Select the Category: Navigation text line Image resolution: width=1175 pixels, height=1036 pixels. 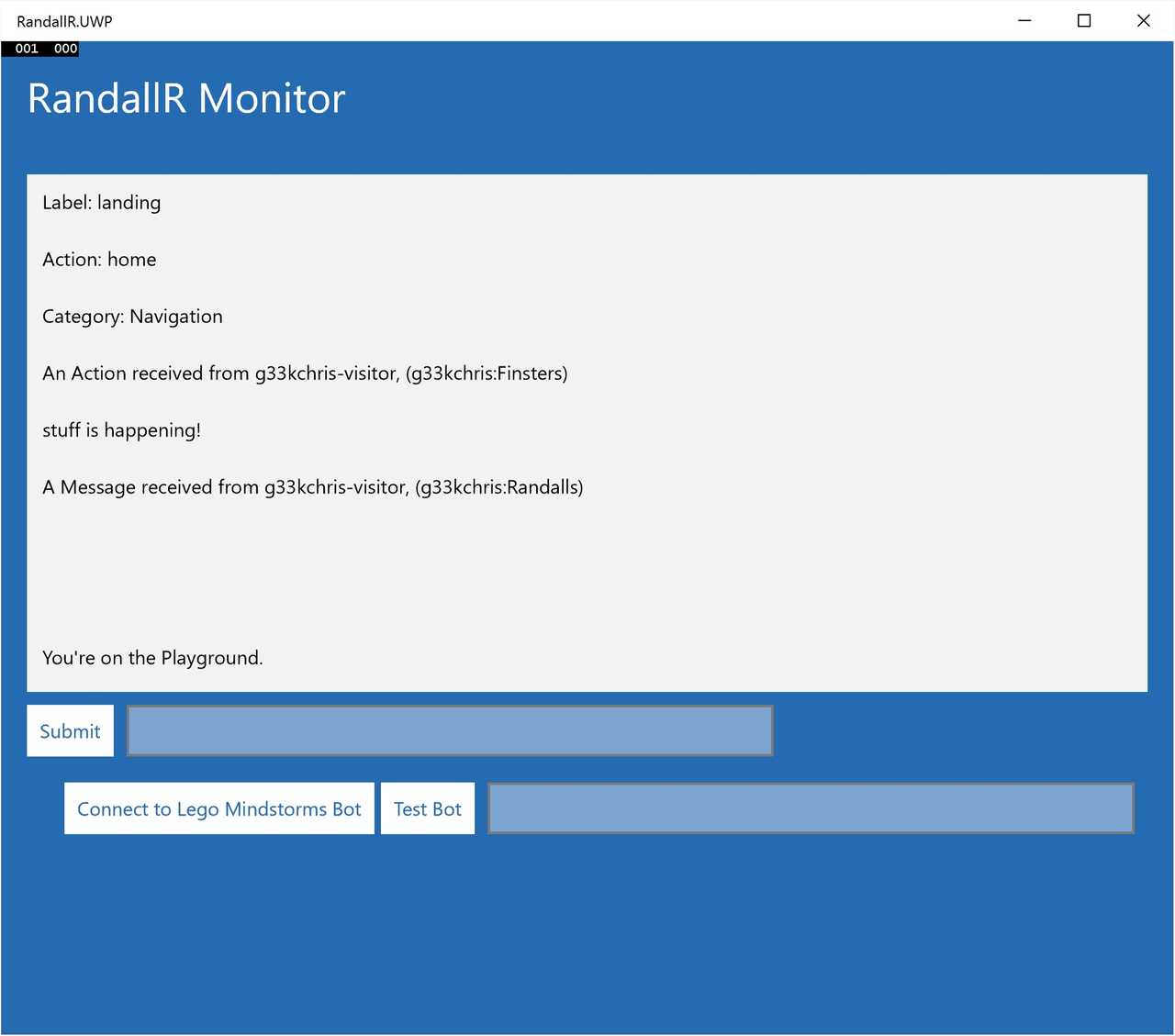point(131,316)
